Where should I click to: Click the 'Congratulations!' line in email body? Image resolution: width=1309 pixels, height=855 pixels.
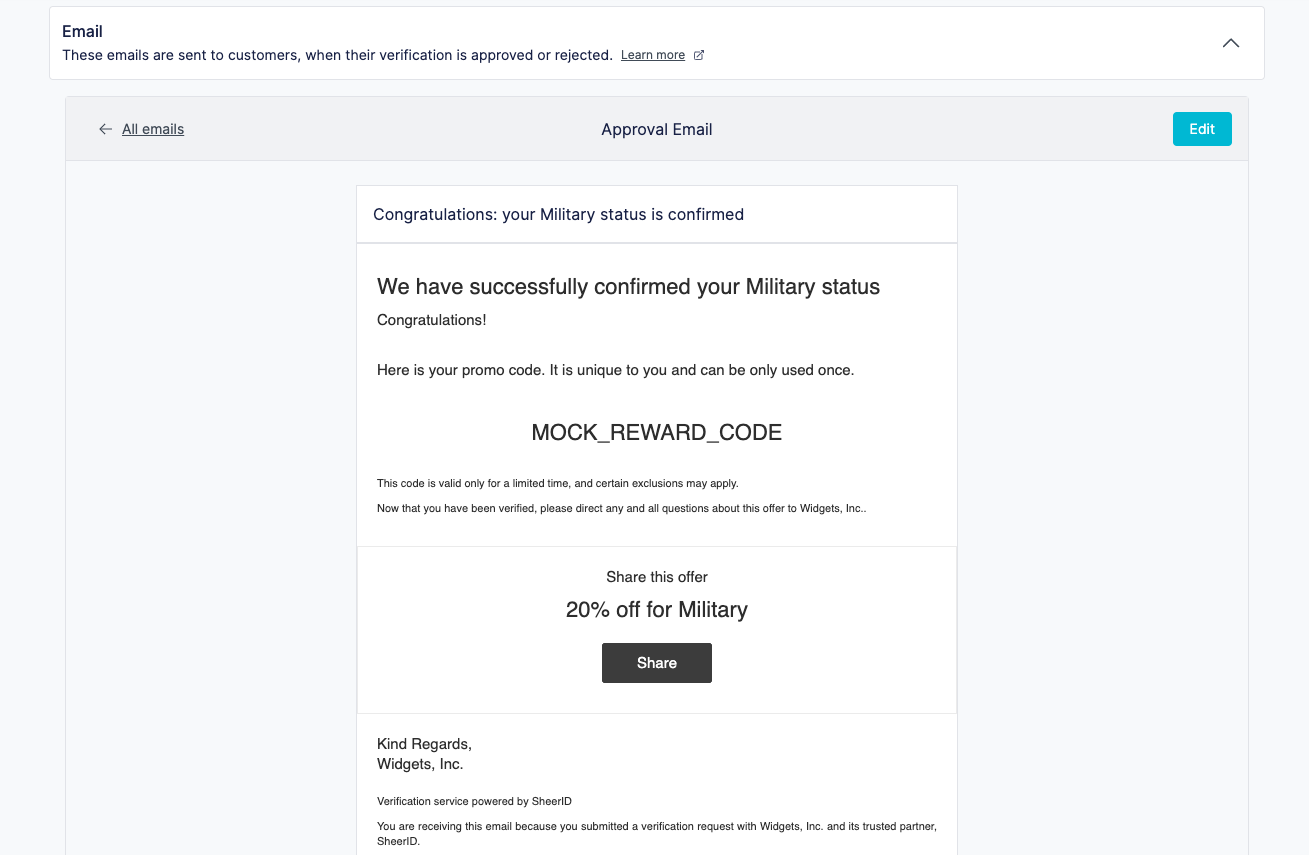click(432, 320)
